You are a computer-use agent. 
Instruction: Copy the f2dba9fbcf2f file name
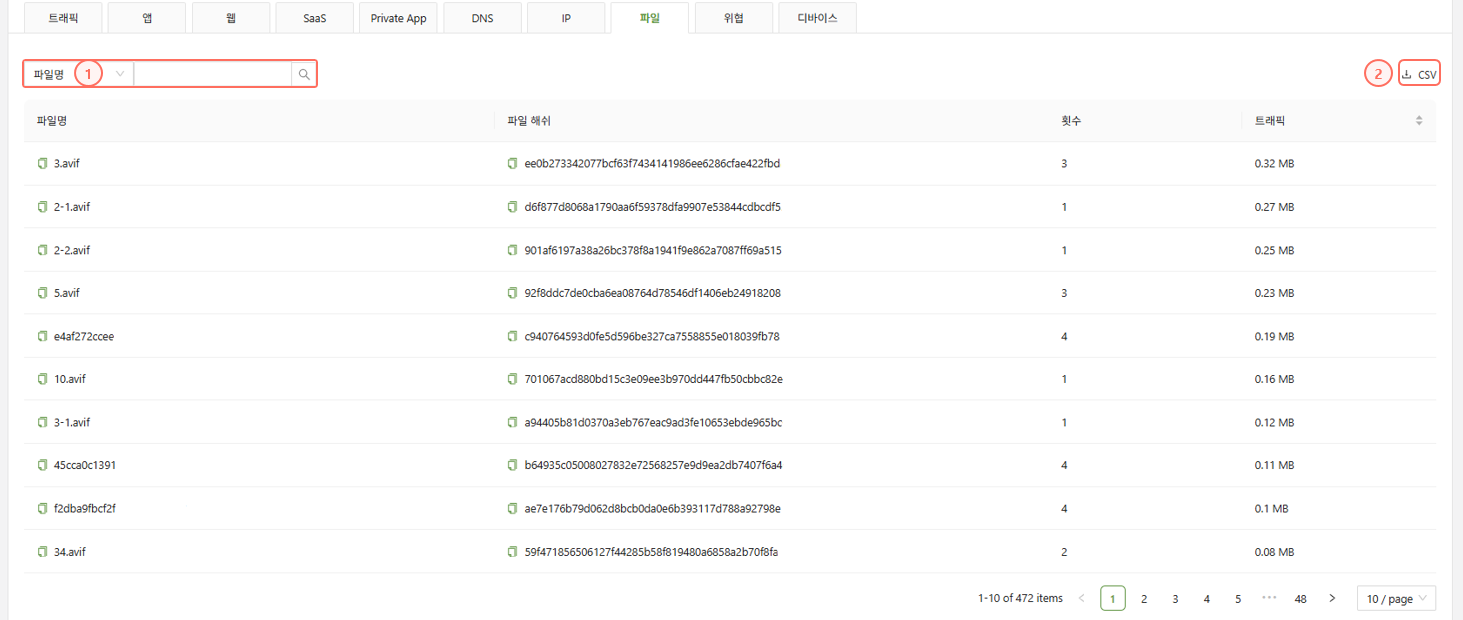pos(42,509)
